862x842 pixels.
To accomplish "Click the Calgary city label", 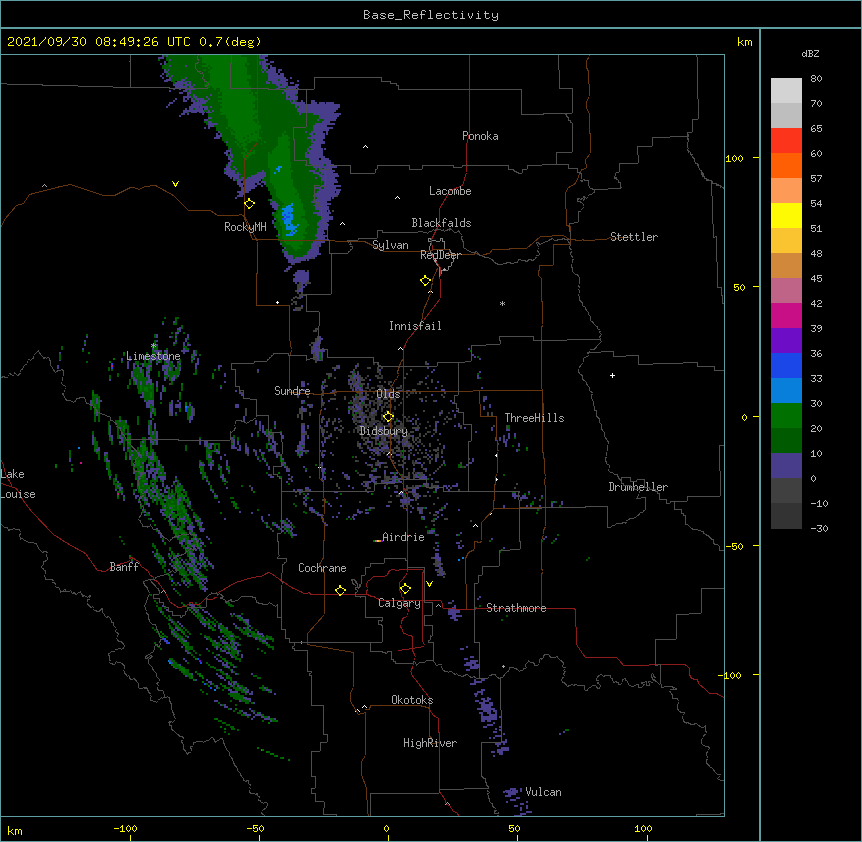I will (399, 603).
